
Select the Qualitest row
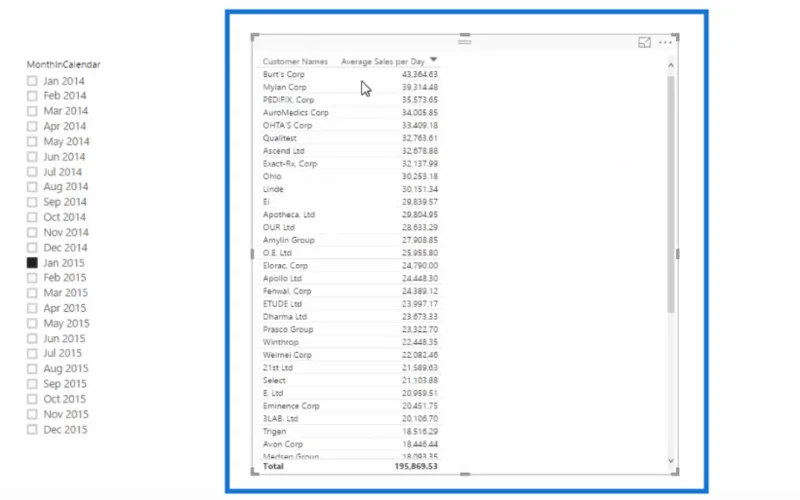click(x=350, y=138)
